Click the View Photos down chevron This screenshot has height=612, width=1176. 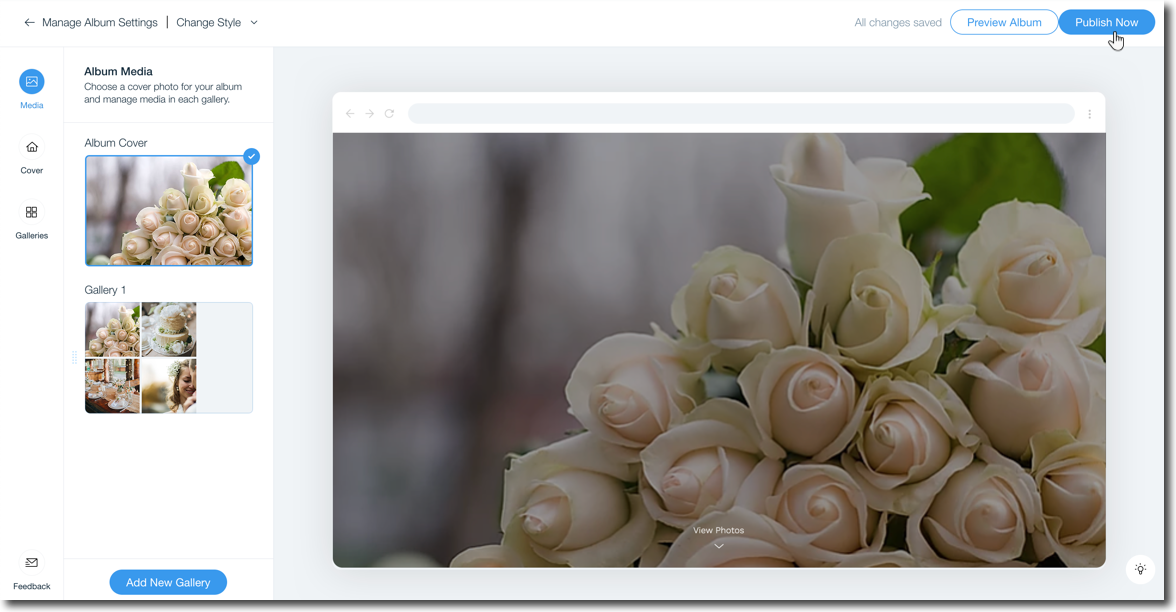point(718,546)
